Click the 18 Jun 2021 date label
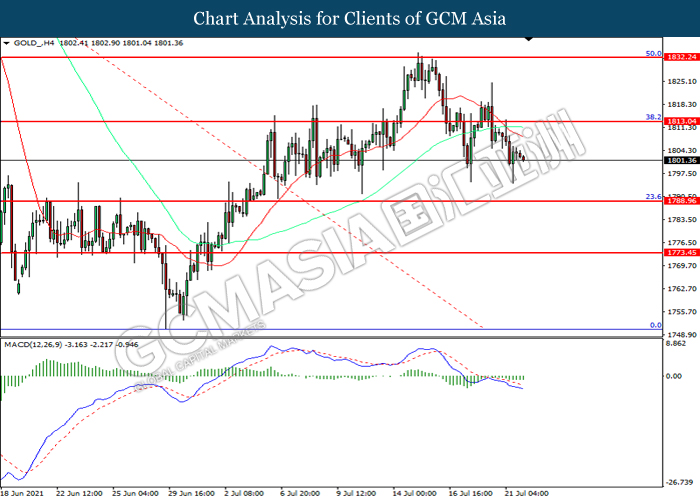 (x=22, y=493)
